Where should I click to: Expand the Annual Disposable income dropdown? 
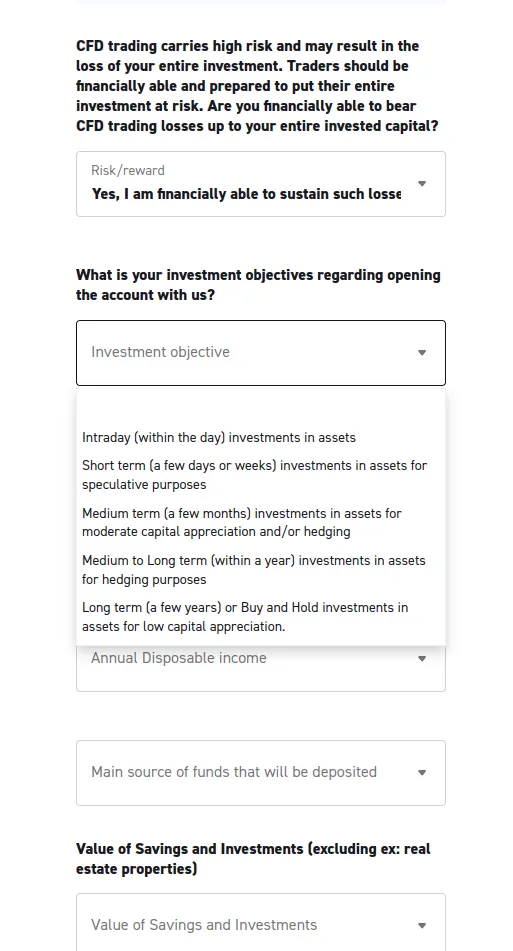pos(261,667)
